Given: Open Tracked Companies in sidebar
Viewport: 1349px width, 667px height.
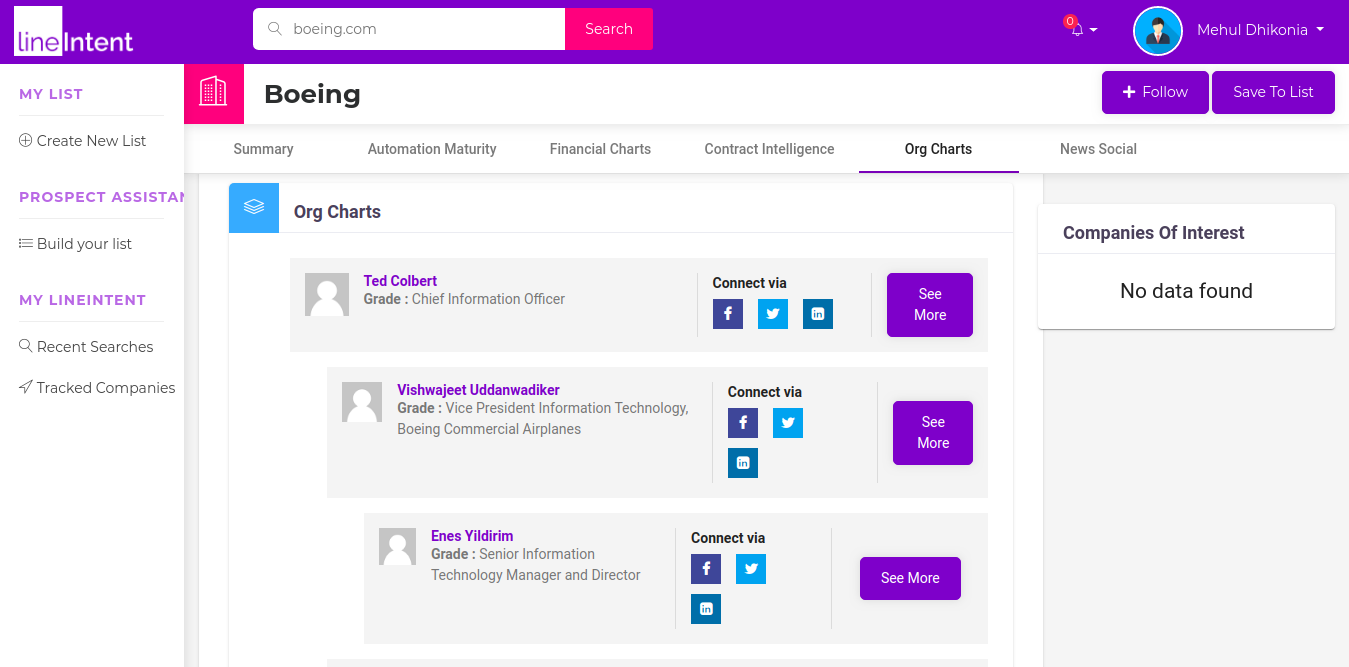Looking at the screenshot, I should (x=105, y=388).
